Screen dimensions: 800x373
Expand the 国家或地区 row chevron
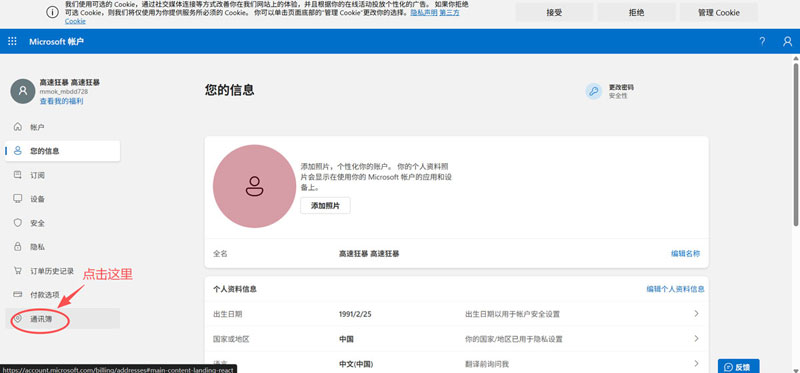tap(696, 339)
